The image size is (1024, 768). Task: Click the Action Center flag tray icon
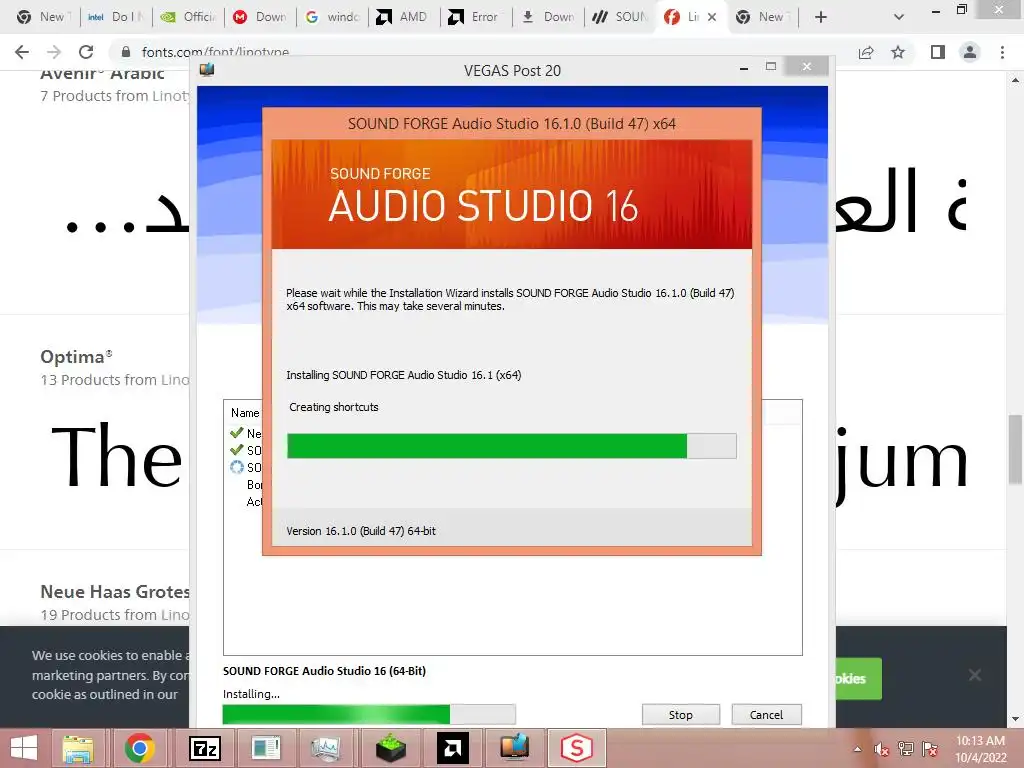[x=930, y=749]
